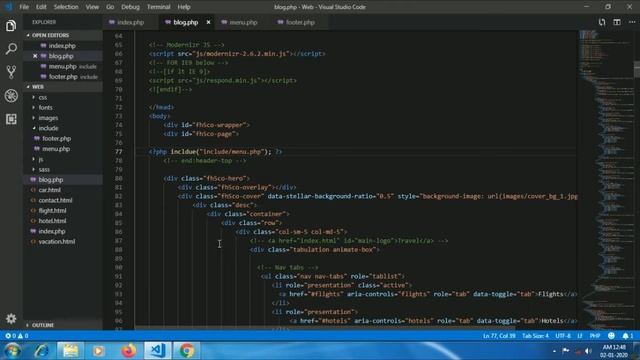This screenshot has width=640, height=360.
Task: Open Internet Explorer from taskbar
Action: (x=41, y=351)
